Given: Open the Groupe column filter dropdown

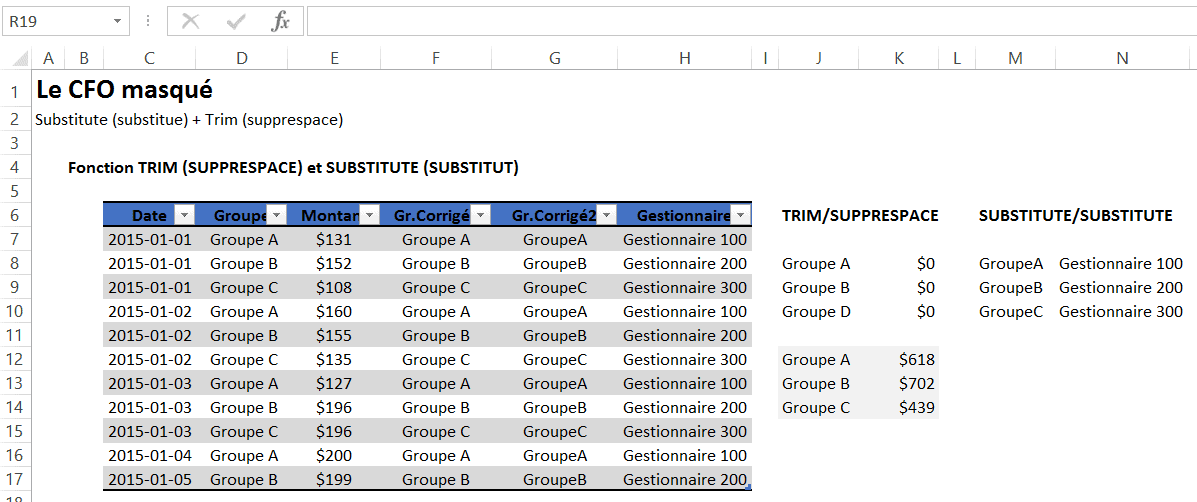Looking at the screenshot, I should (x=276, y=215).
